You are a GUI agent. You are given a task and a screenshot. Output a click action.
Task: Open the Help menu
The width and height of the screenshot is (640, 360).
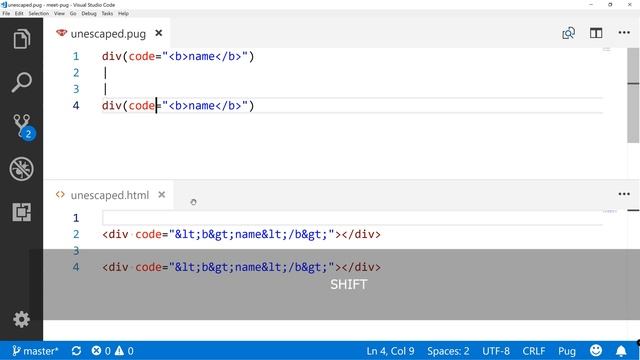pos(123,13)
